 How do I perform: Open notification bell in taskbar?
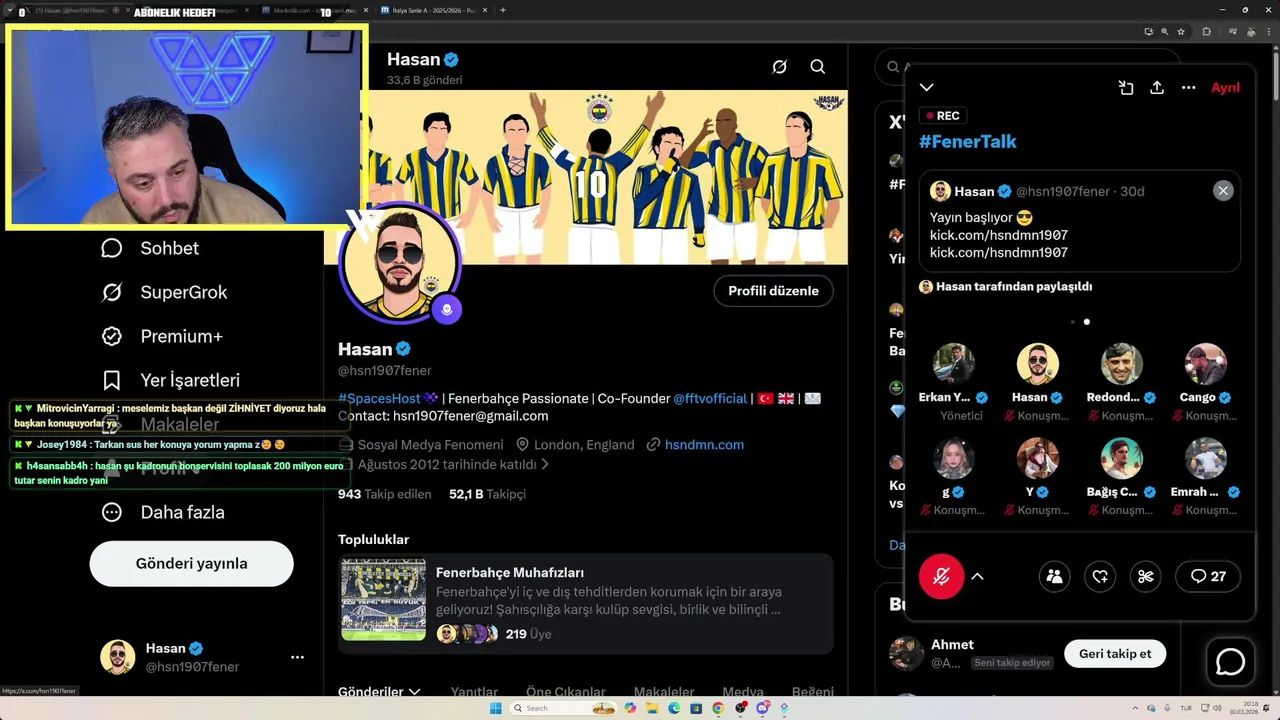(1266, 708)
